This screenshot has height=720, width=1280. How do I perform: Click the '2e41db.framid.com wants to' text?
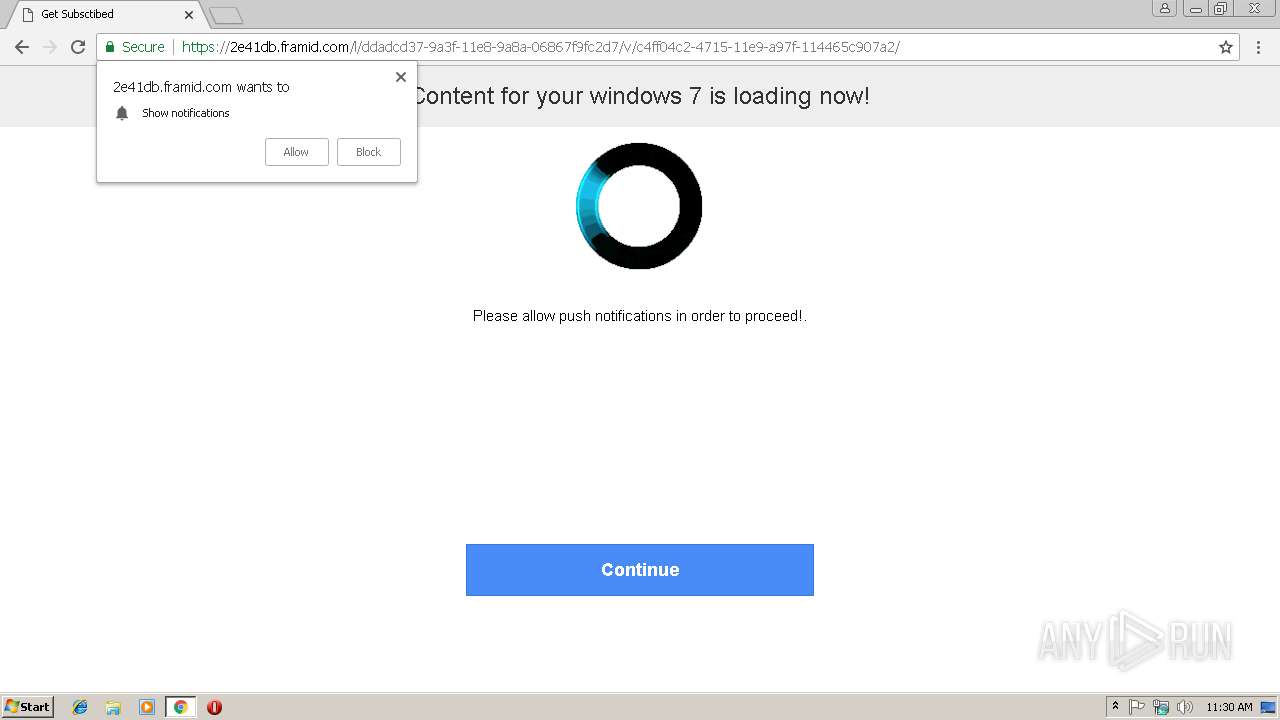[x=201, y=87]
